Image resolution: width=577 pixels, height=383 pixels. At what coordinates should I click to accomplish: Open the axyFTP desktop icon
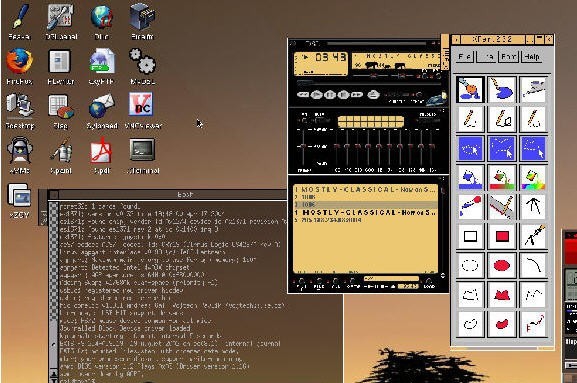point(102,66)
